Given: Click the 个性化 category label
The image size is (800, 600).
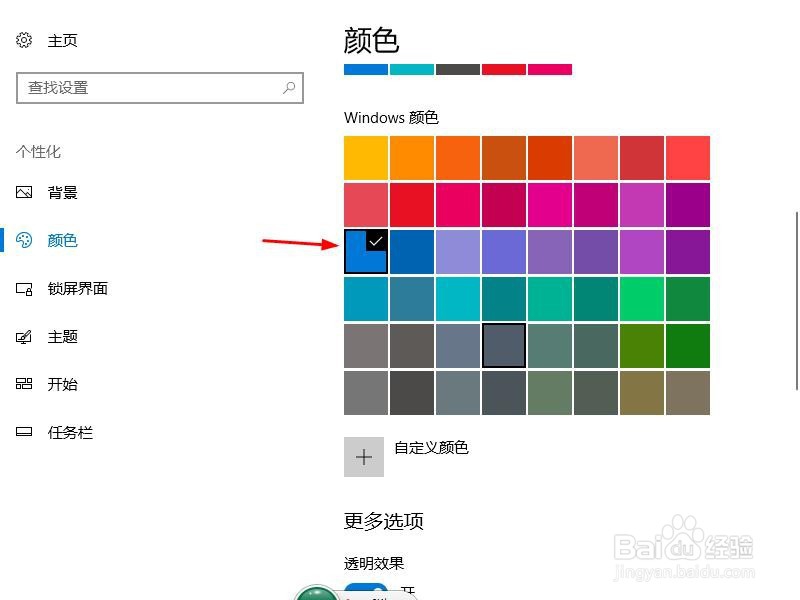Looking at the screenshot, I should (38, 152).
